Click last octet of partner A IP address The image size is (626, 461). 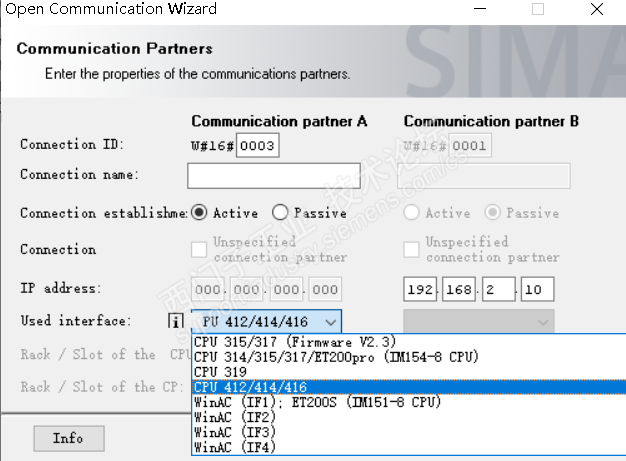[325, 289]
